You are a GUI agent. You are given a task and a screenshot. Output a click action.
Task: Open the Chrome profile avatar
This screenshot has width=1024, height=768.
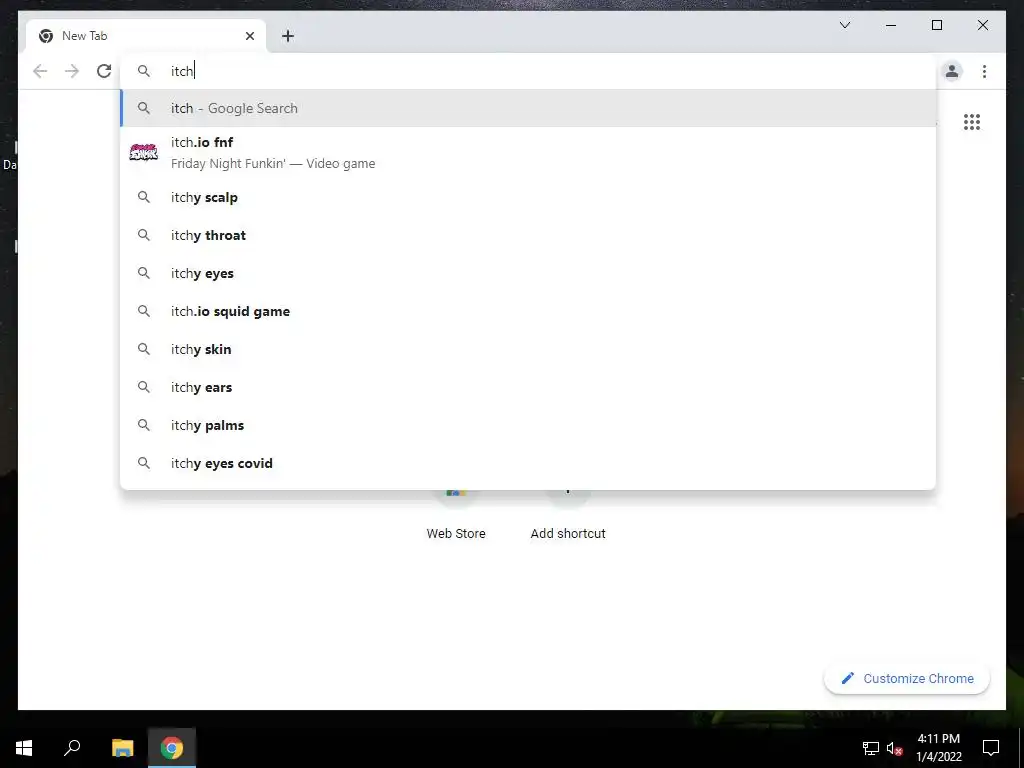(x=952, y=71)
